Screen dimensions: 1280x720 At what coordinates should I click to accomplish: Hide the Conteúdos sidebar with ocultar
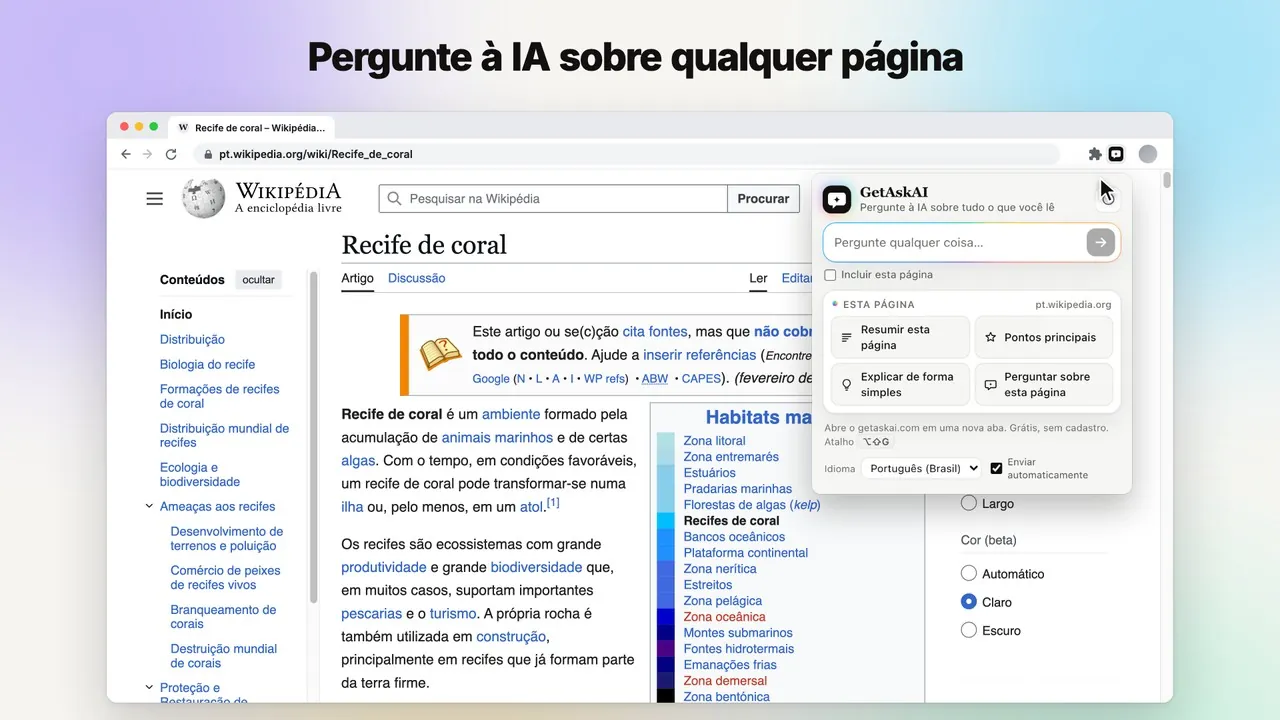[258, 280]
